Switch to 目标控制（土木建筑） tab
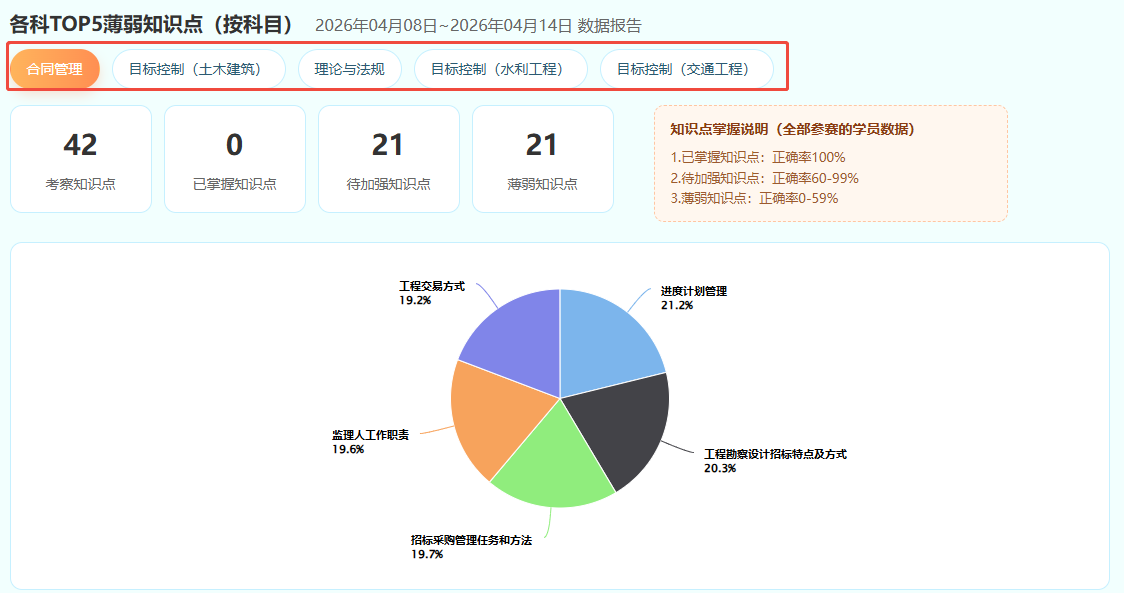The width and height of the screenshot is (1124, 593). tap(198, 69)
